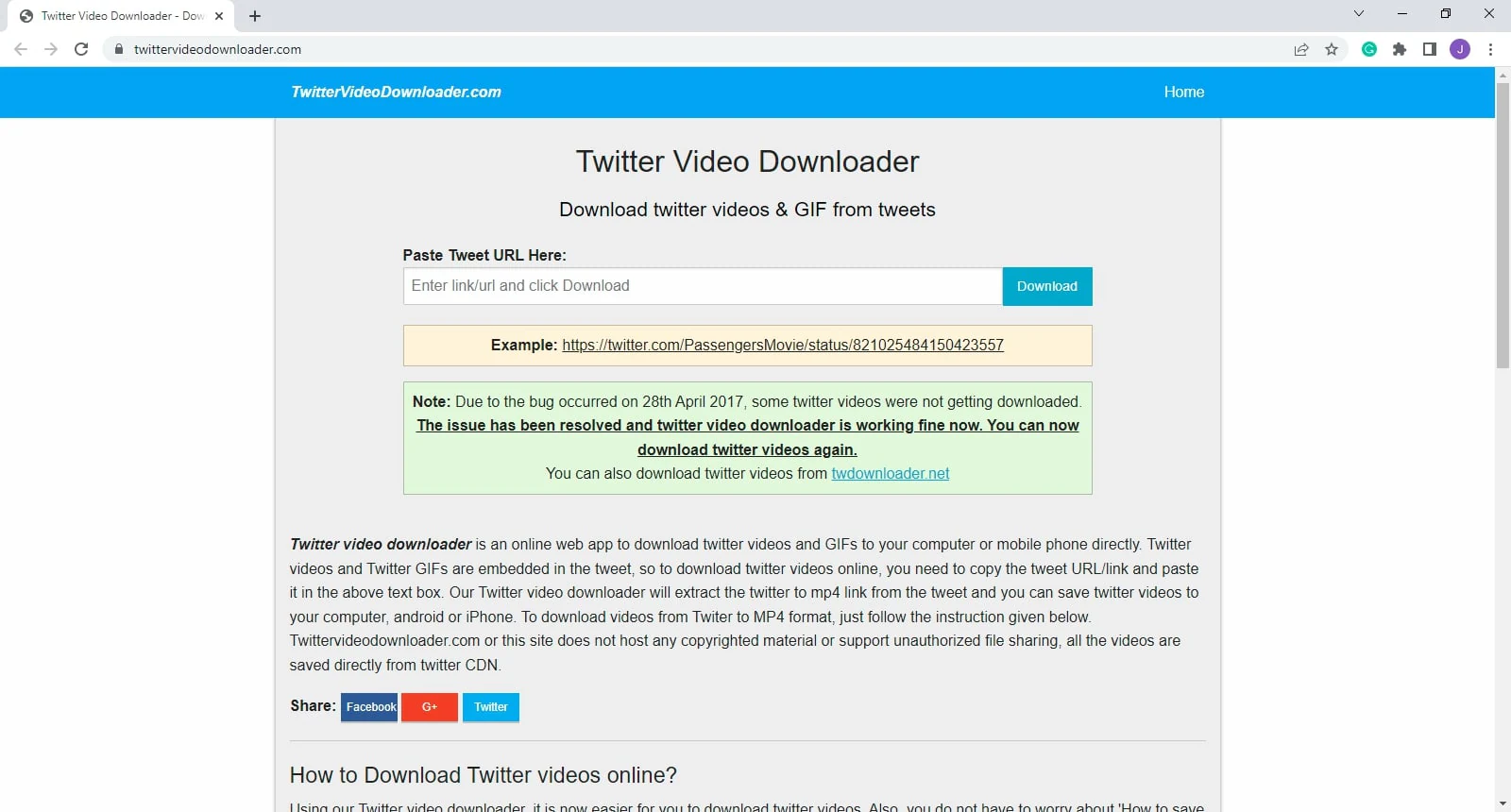Click the address bar URL

[x=217, y=49]
